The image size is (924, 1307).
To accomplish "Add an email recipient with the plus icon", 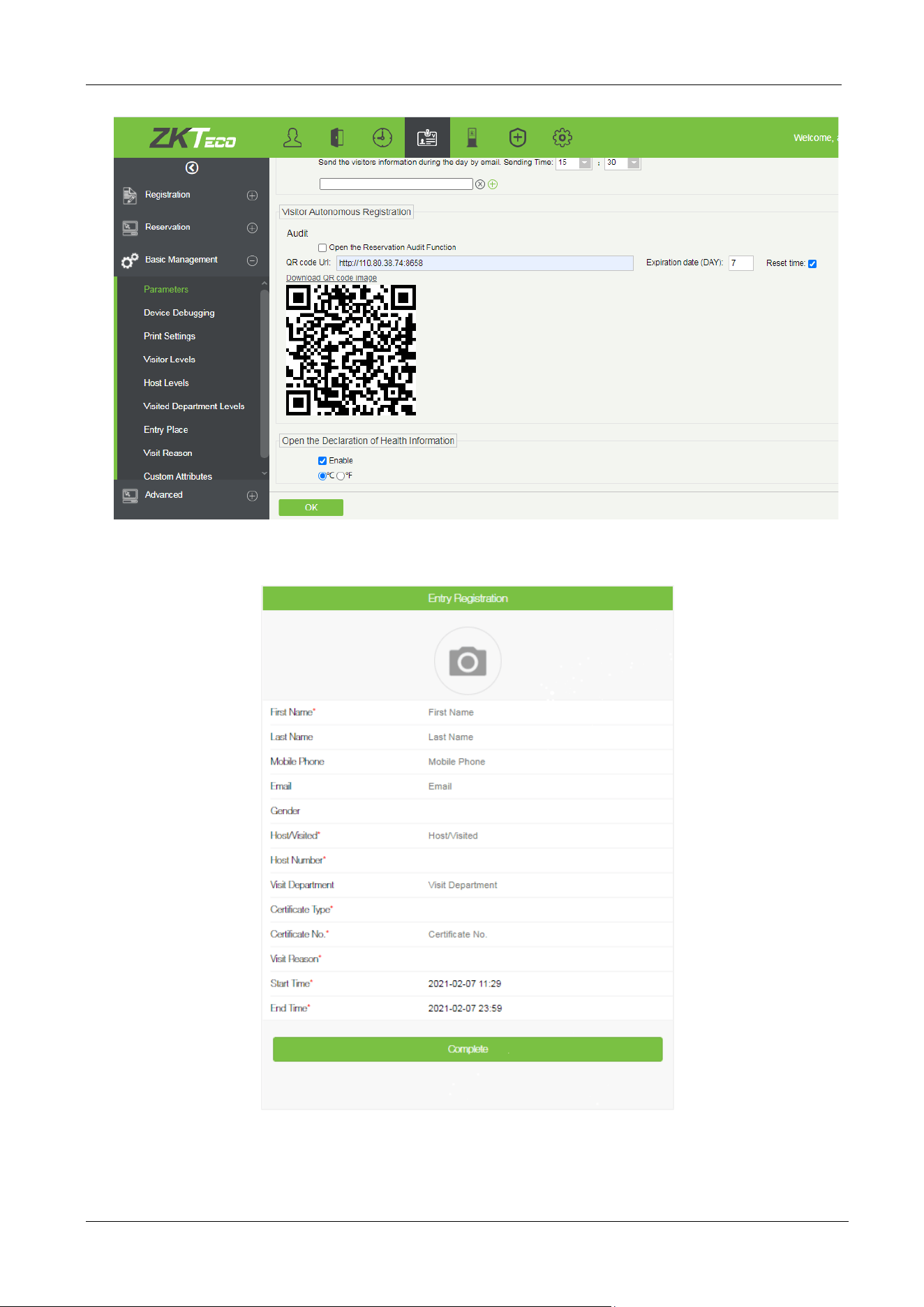I will [x=493, y=184].
